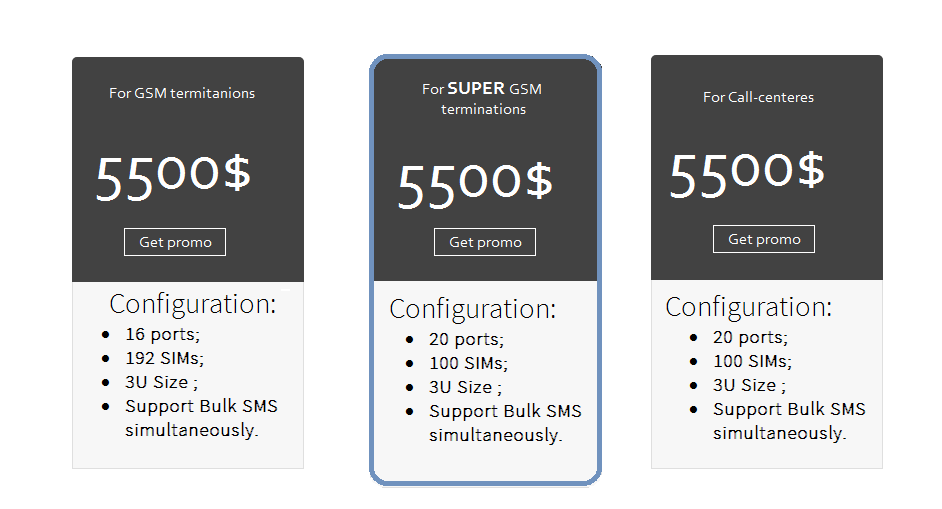The image size is (942, 509).
Task: Click 'Configuration:' title in the first card
Action: point(193,304)
